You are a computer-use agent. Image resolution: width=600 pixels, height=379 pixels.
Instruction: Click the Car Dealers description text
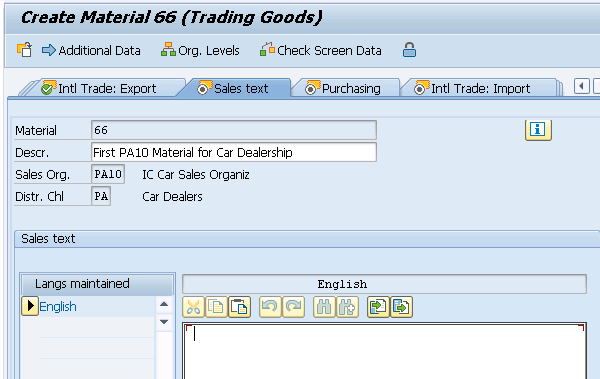(172, 197)
